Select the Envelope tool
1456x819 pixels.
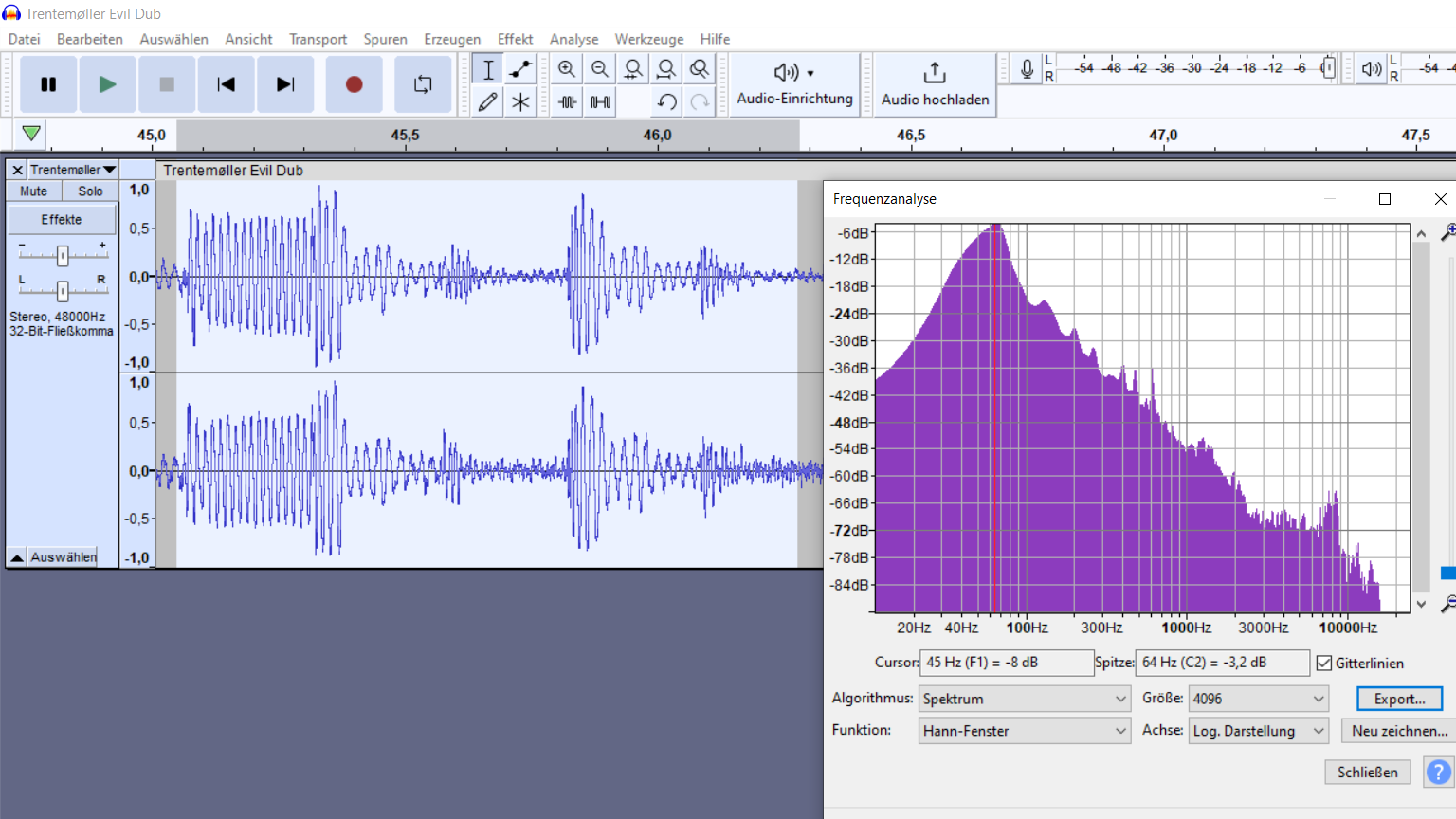click(520, 69)
